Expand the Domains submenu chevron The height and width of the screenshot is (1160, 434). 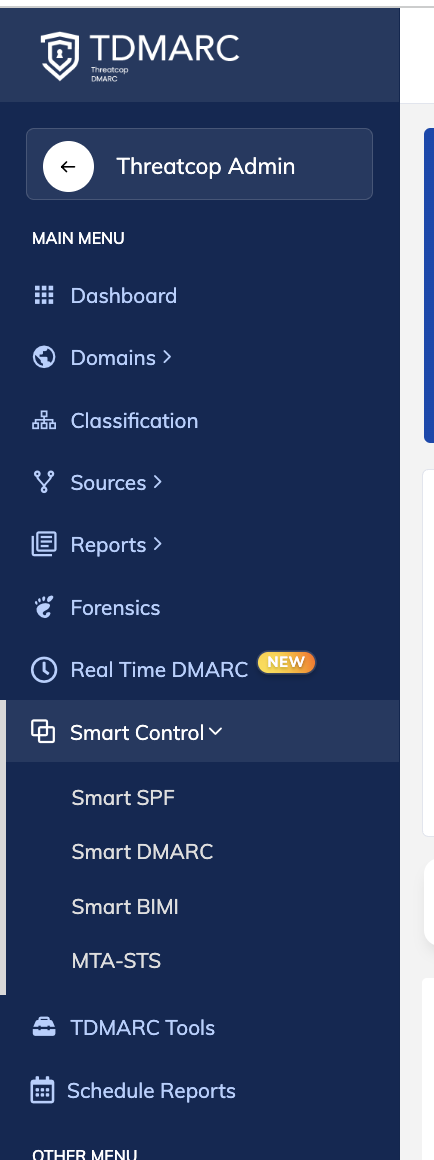pos(167,357)
